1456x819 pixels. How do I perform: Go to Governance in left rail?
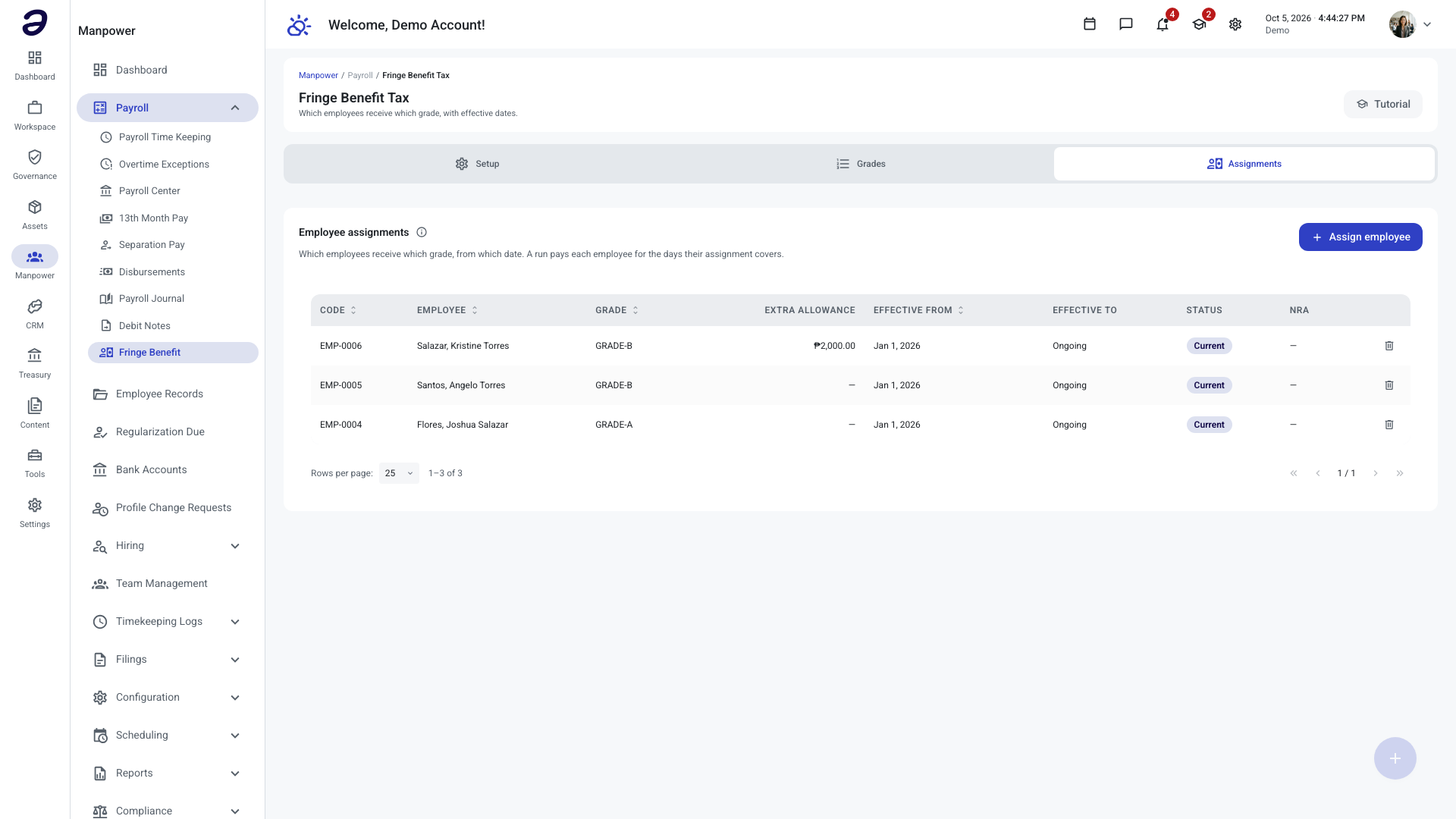[35, 165]
